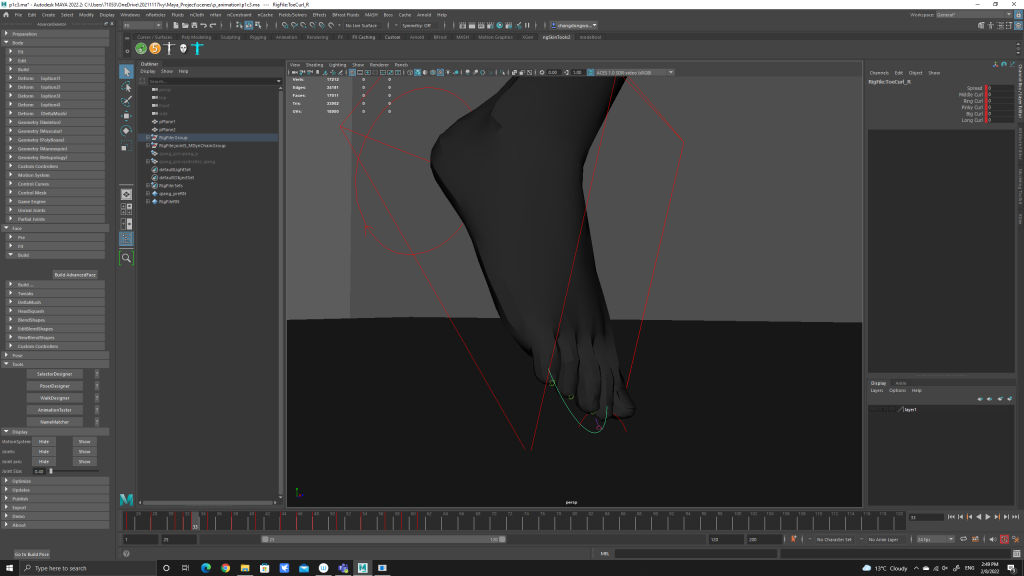Pick the Move tool in toolbox
This screenshot has height=576, width=1024.
coord(126,116)
